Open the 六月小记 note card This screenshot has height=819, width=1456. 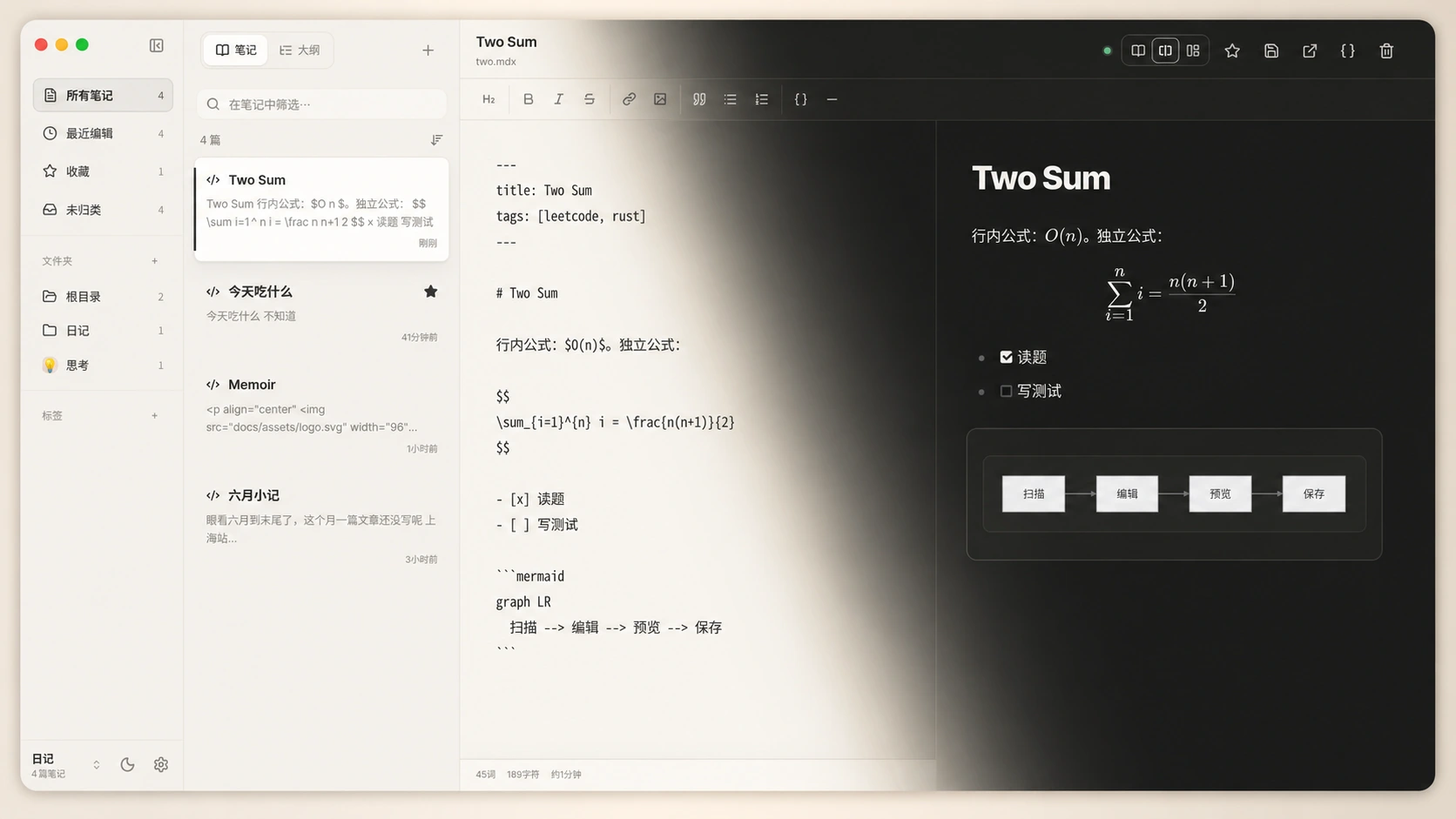[321, 526]
